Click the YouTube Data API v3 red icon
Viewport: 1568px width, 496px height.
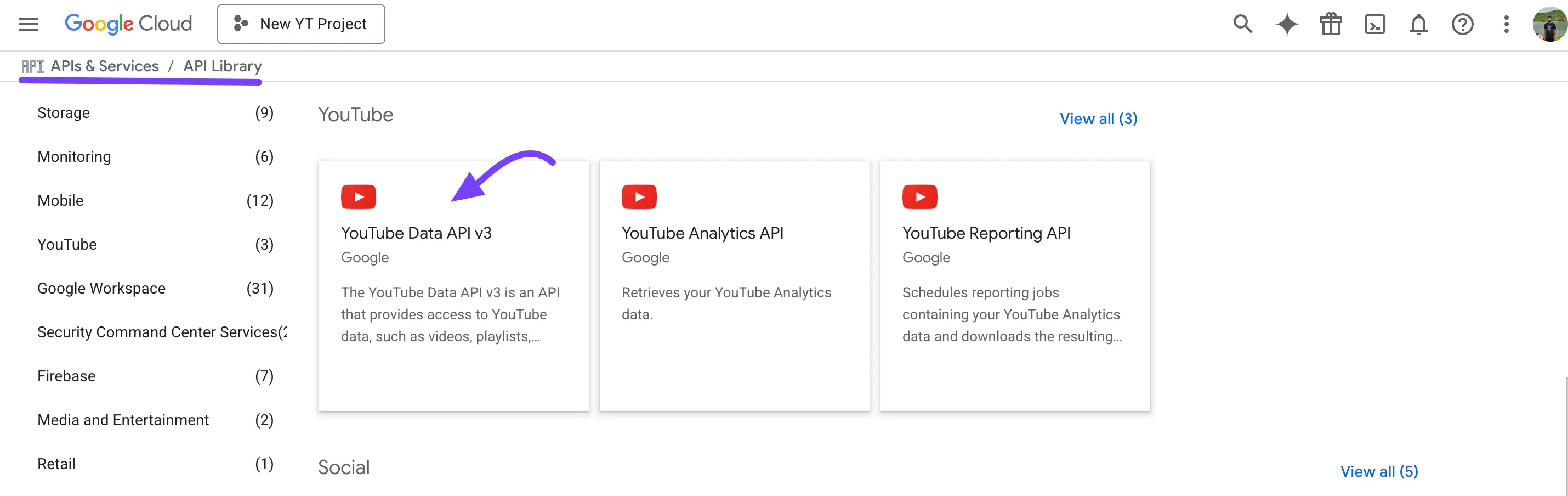pos(358,196)
